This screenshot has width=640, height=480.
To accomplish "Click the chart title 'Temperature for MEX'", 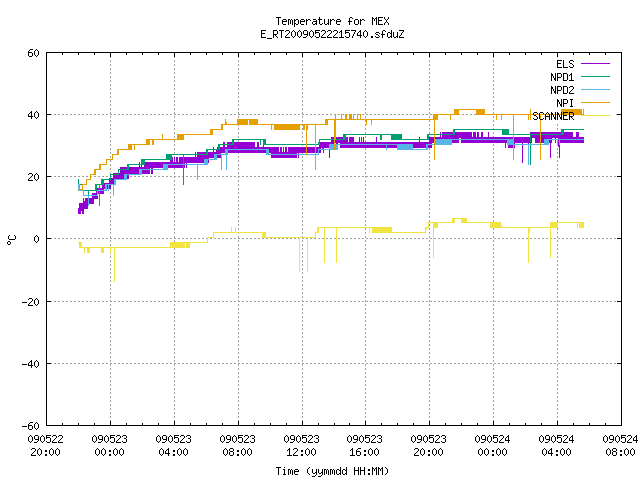I will pos(332,21).
